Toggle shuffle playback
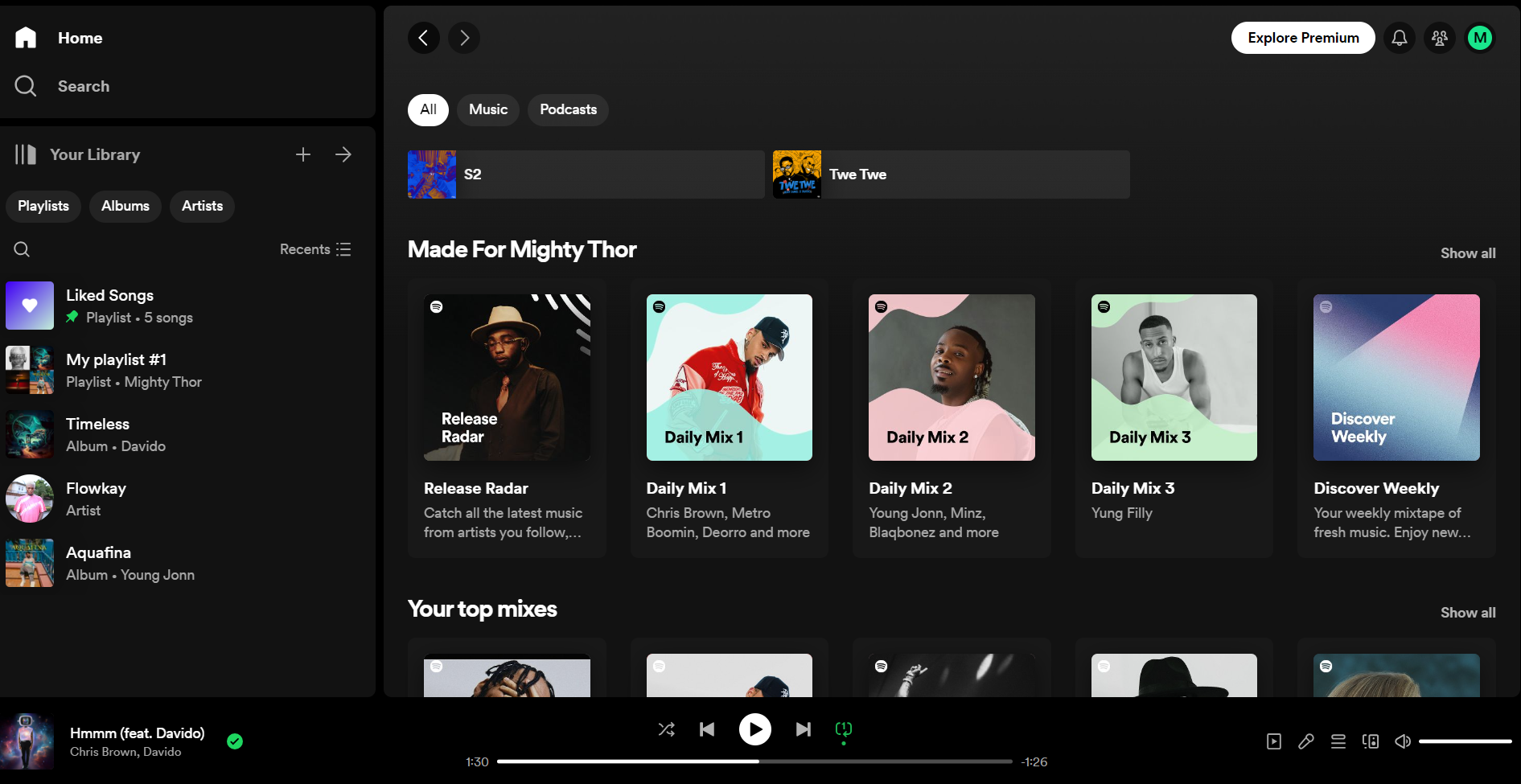The image size is (1521, 784). coord(667,729)
